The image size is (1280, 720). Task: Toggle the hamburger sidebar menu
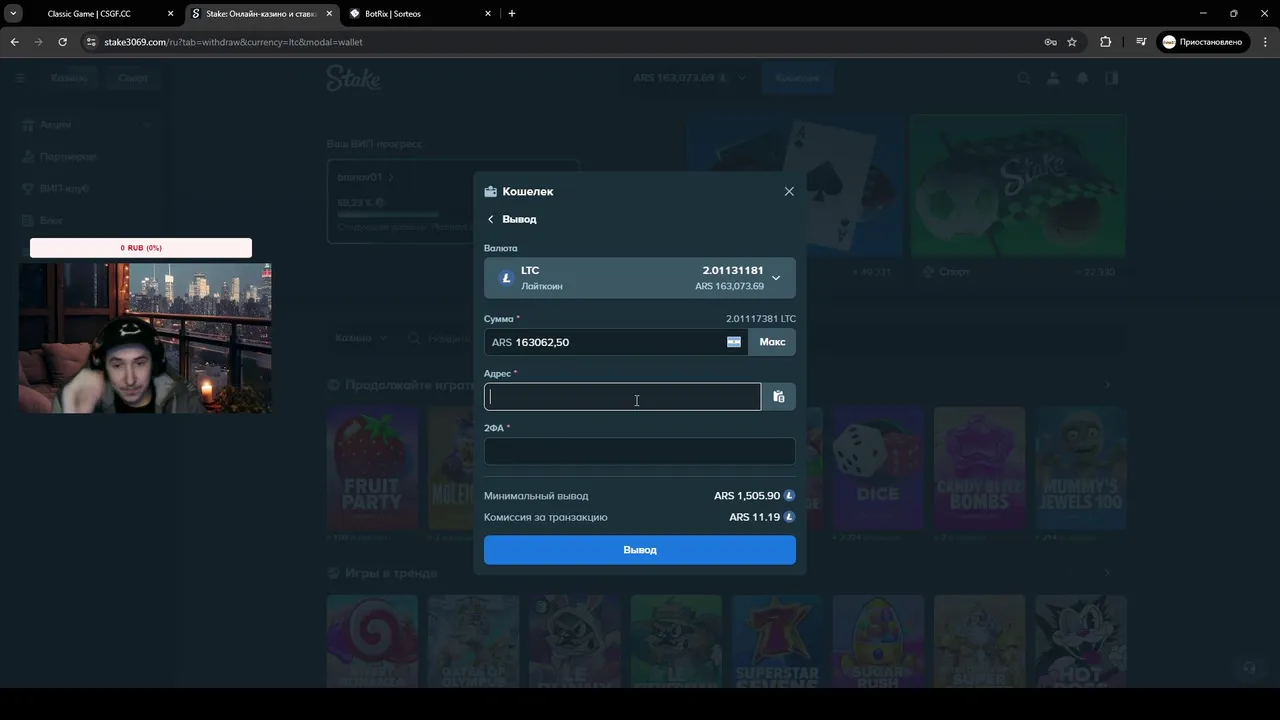(x=20, y=78)
